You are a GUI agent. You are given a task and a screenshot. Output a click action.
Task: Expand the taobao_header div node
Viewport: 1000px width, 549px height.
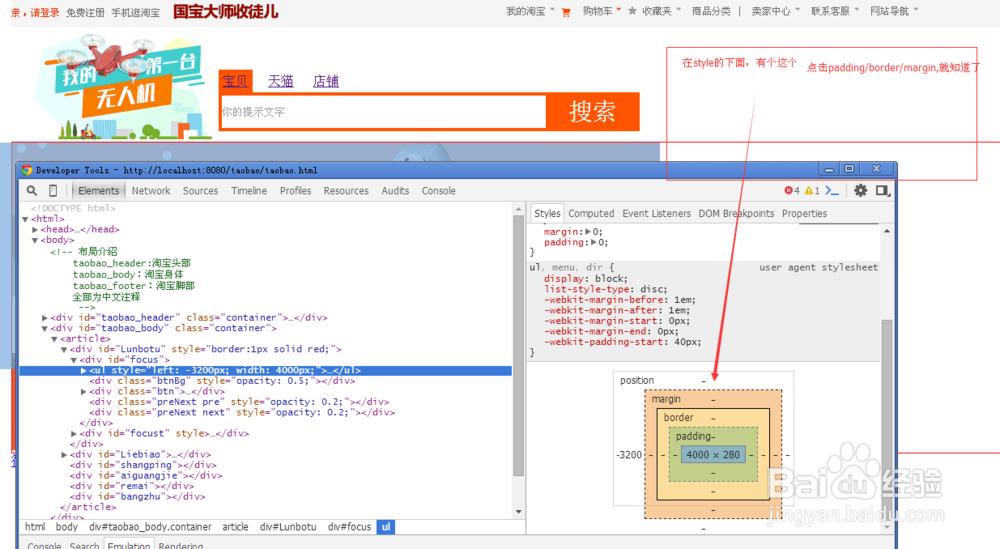pyautogui.click(x=45, y=318)
